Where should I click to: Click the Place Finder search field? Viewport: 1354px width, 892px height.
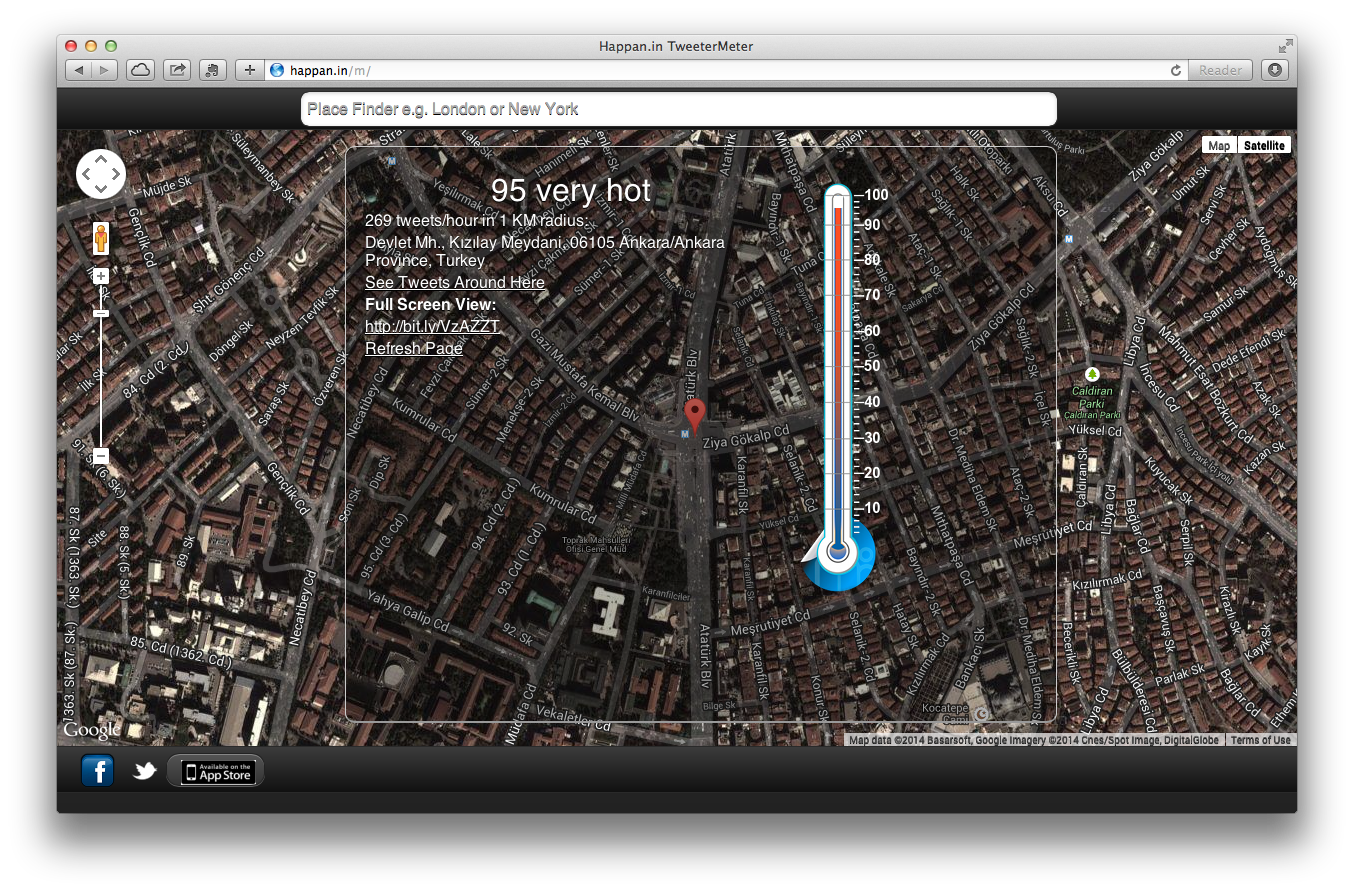[678, 109]
